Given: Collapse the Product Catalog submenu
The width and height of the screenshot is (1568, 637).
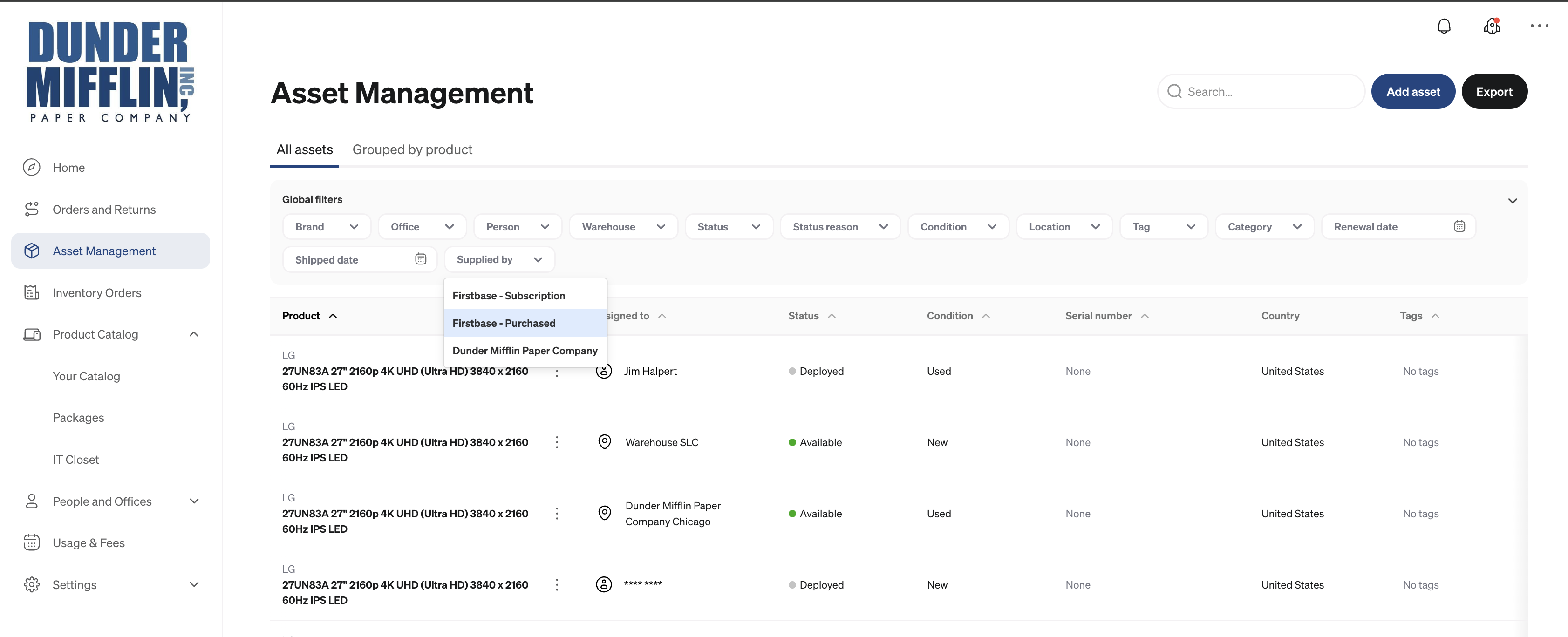Looking at the screenshot, I should tap(194, 334).
